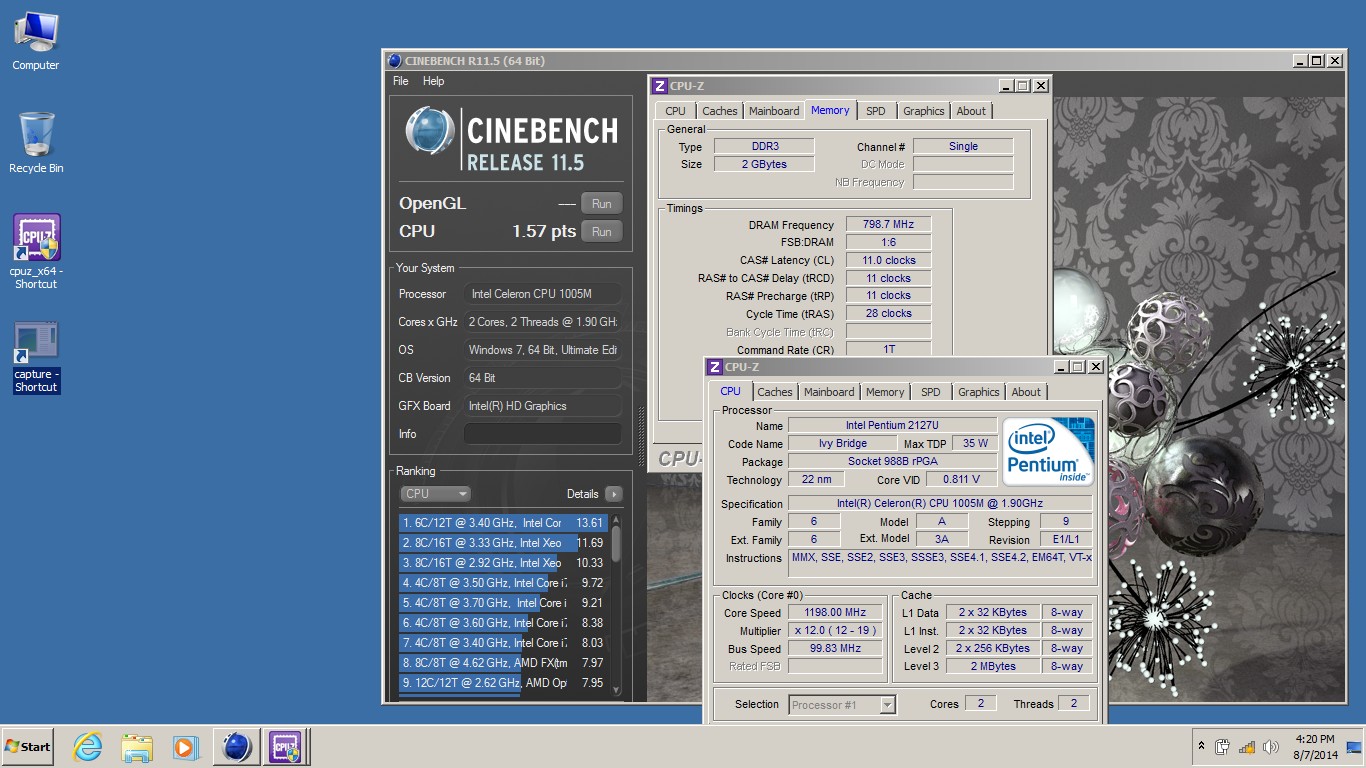This screenshot has height=768, width=1366.
Task: Switch to Cinebench taskbar icon
Action: (237, 747)
